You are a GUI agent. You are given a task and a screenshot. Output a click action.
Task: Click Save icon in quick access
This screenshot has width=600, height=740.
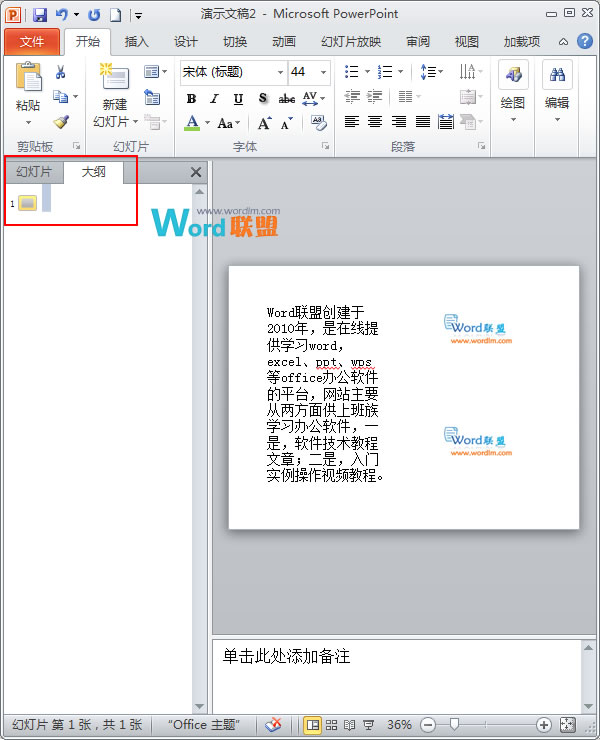click(x=40, y=15)
